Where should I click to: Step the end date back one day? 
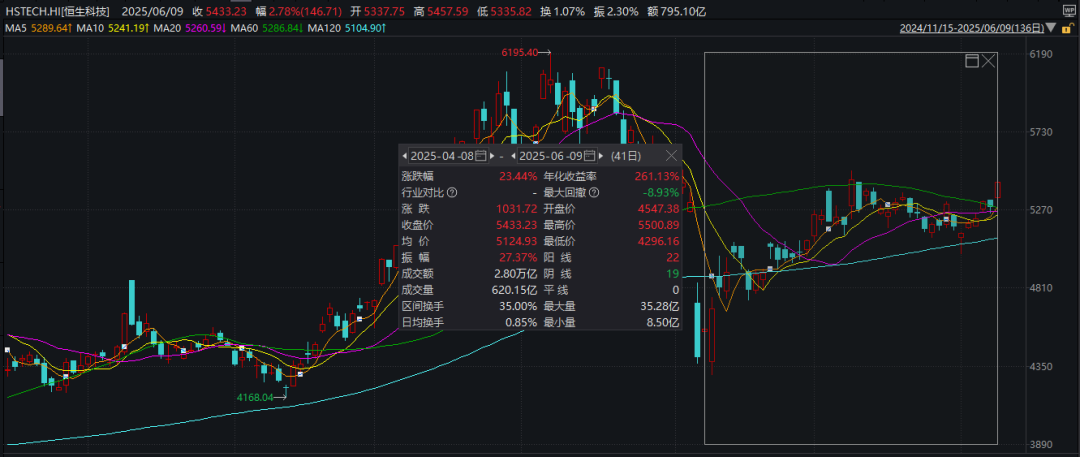point(514,156)
